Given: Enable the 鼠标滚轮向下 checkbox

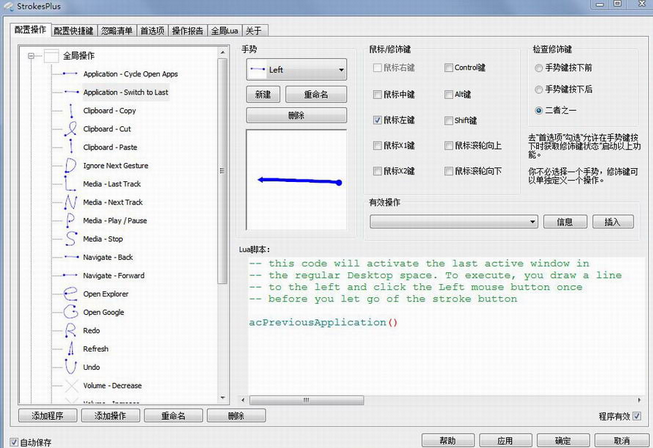Looking at the screenshot, I should point(449,171).
